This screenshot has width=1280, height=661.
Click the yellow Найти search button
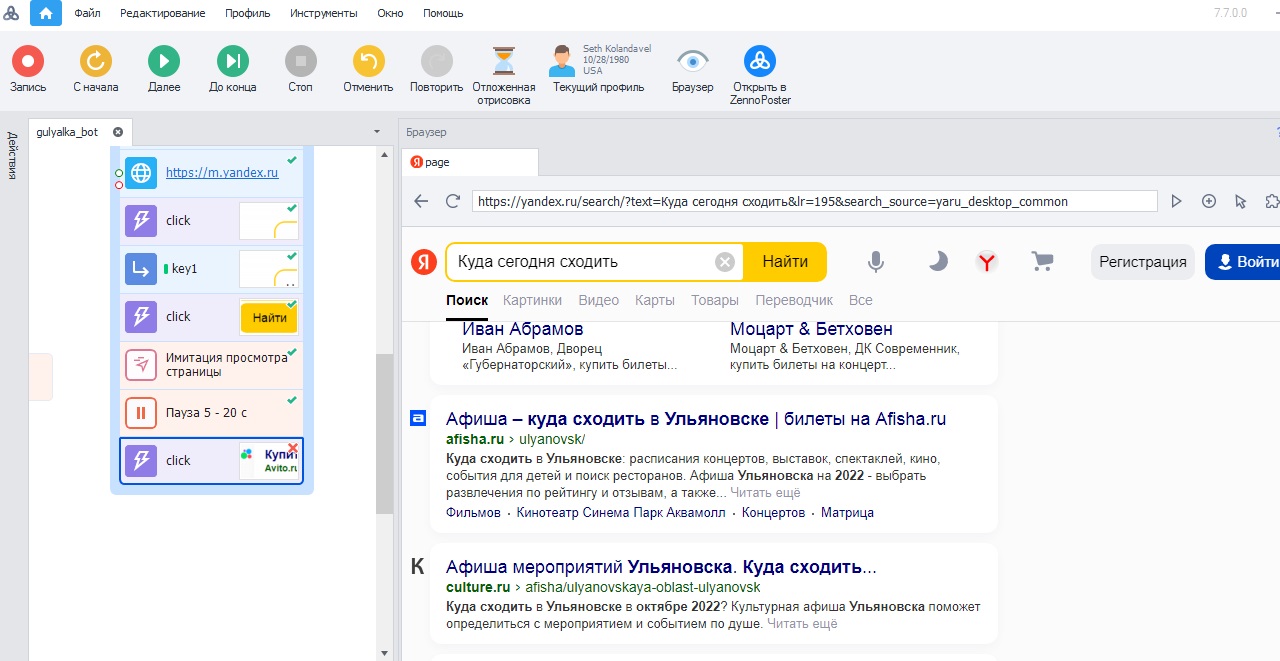[x=785, y=262]
